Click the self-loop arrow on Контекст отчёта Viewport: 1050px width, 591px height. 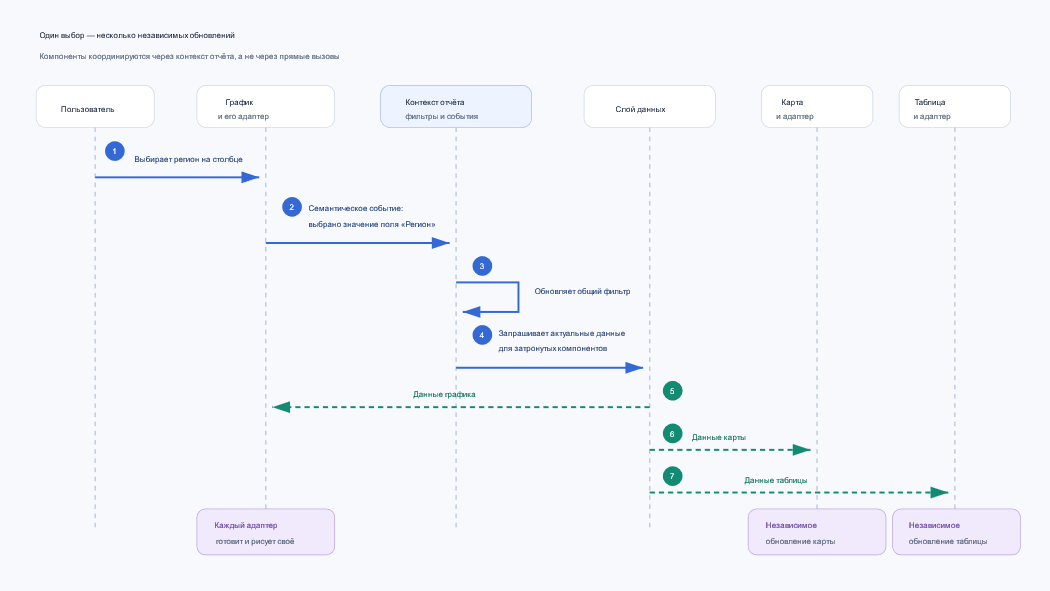(x=491, y=297)
